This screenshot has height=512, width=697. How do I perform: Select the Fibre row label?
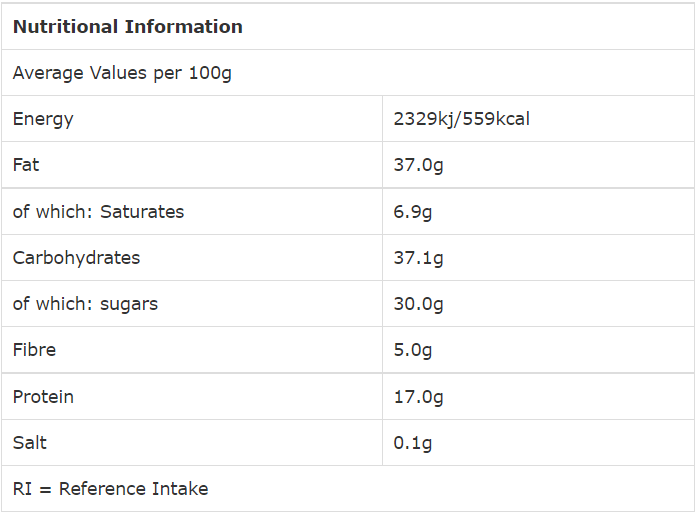34,350
